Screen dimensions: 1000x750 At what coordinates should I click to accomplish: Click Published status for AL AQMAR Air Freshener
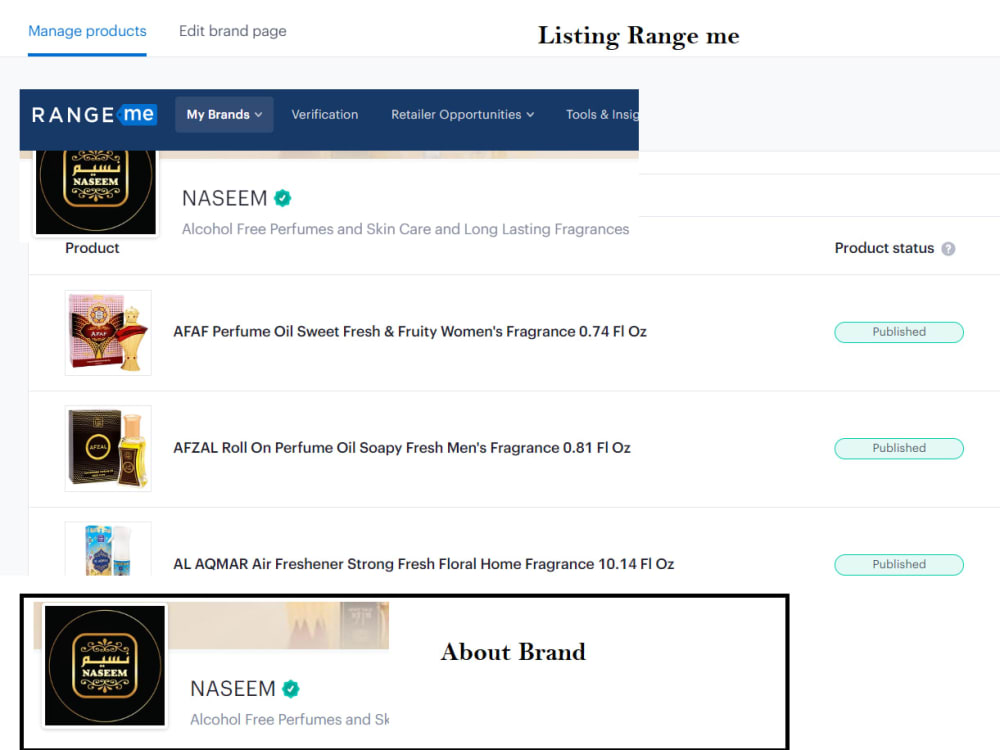point(899,564)
